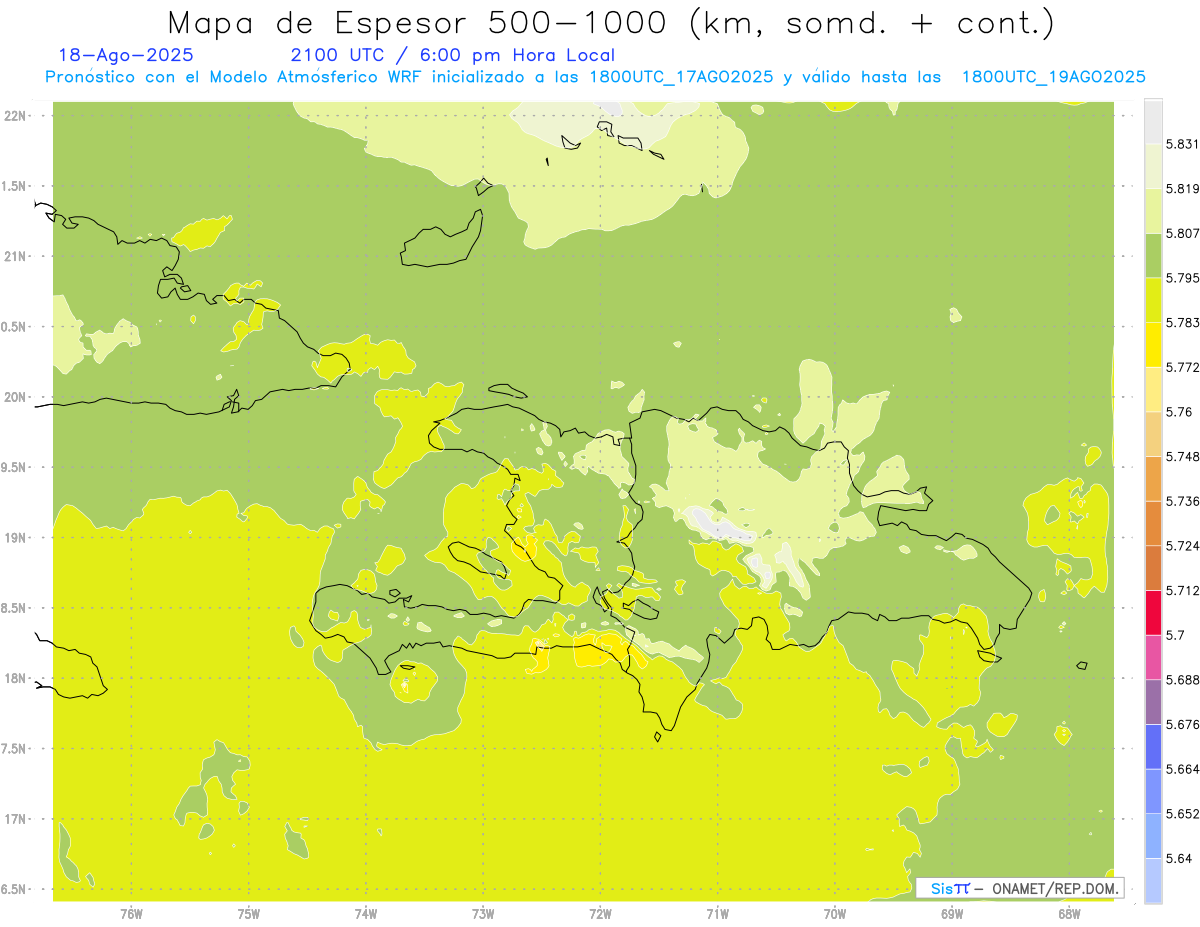Click the 5.819 legend value
The image size is (1200, 927).
tap(1182, 189)
